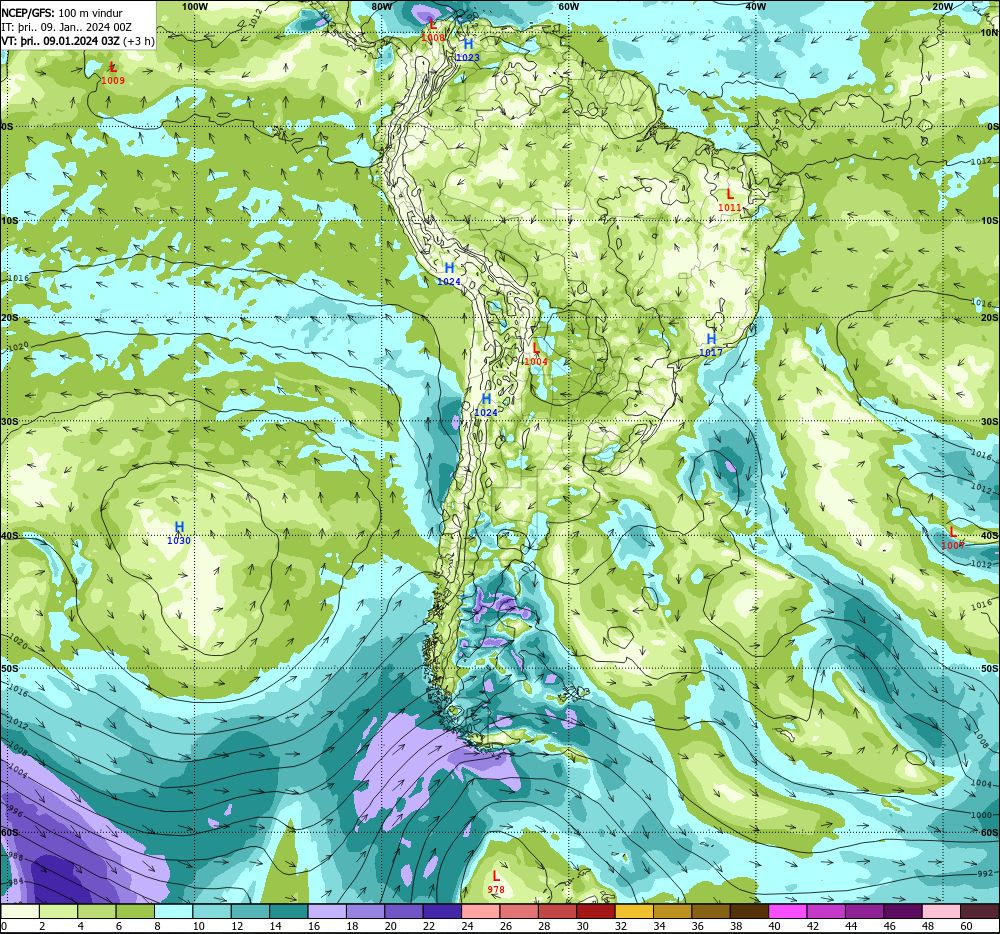Click the 984 isobar label
1000x934 pixels.
14,882
